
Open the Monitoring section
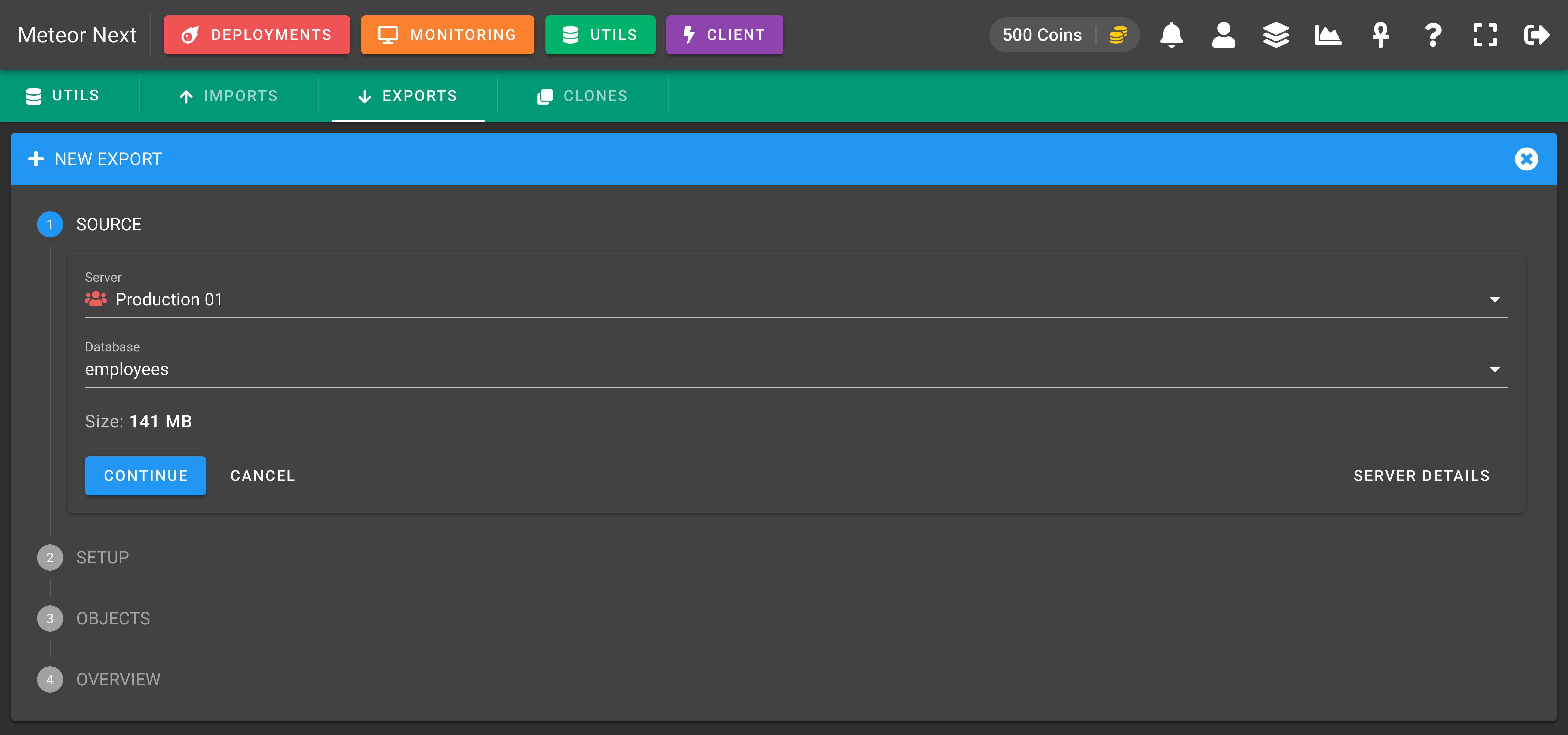click(447, 35)
